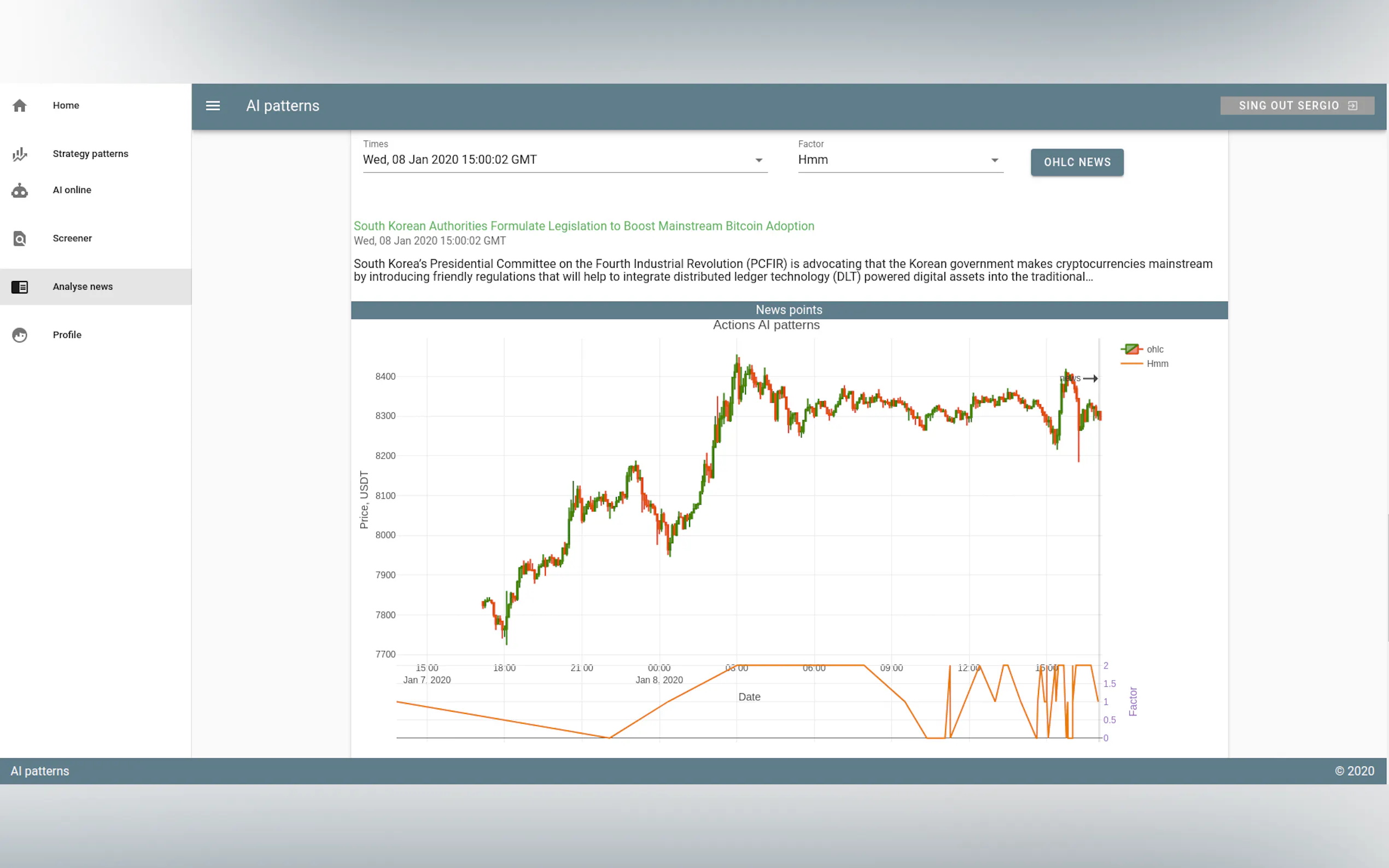Toggle the hamburger menu icon

pyautogui.click(x=213, y=105)
